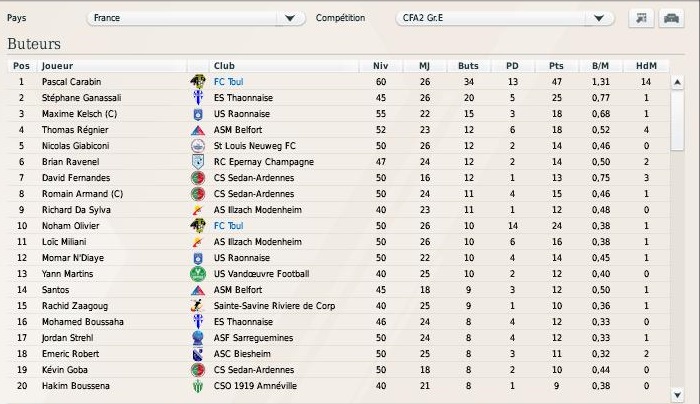Click AS Illzach Modenheim crest beside Richard Da Sylva
The height and width of the screenshot is (404, 700).
[x=198, y=210]
